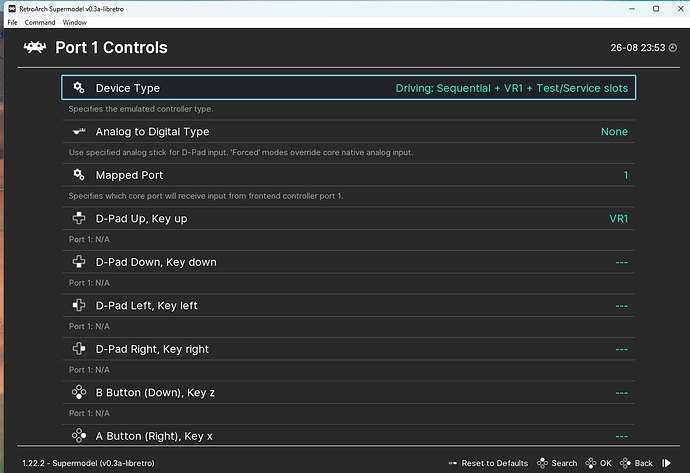Close the RetroArch window
The height and width of the screenshot is (473, 690).
point(680,8)
